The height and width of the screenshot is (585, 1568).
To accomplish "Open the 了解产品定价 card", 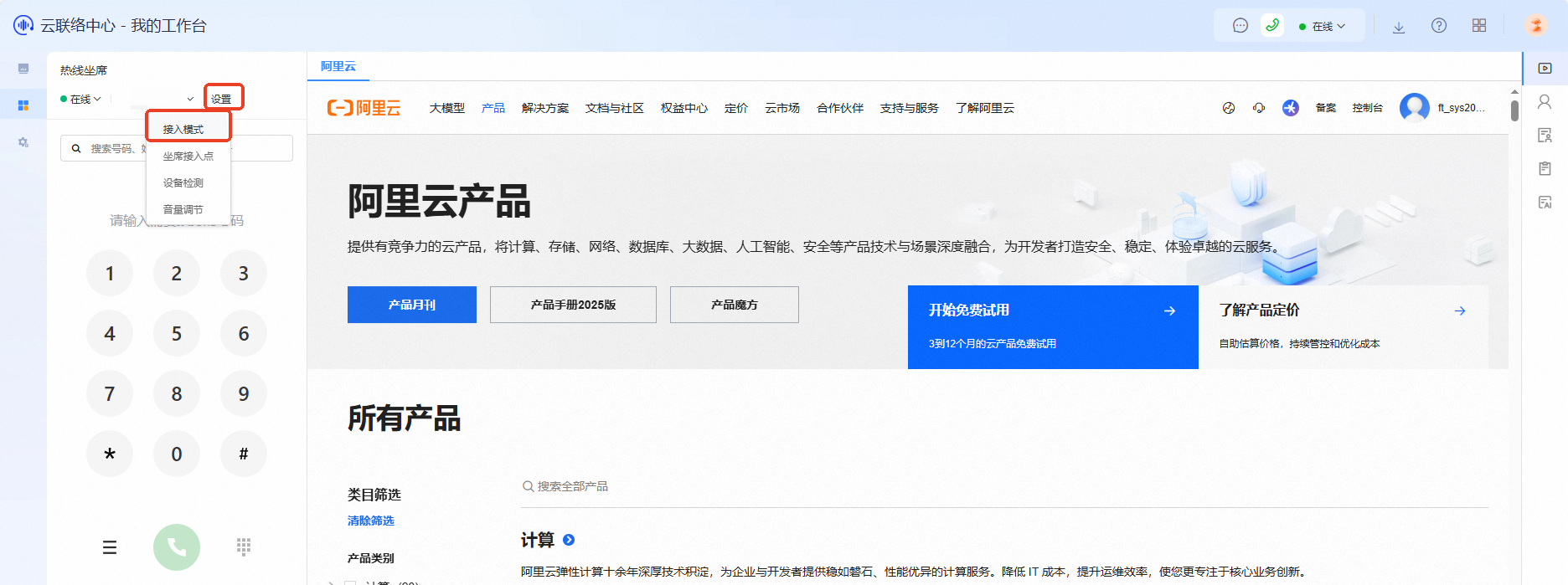I will [1344, 327].
